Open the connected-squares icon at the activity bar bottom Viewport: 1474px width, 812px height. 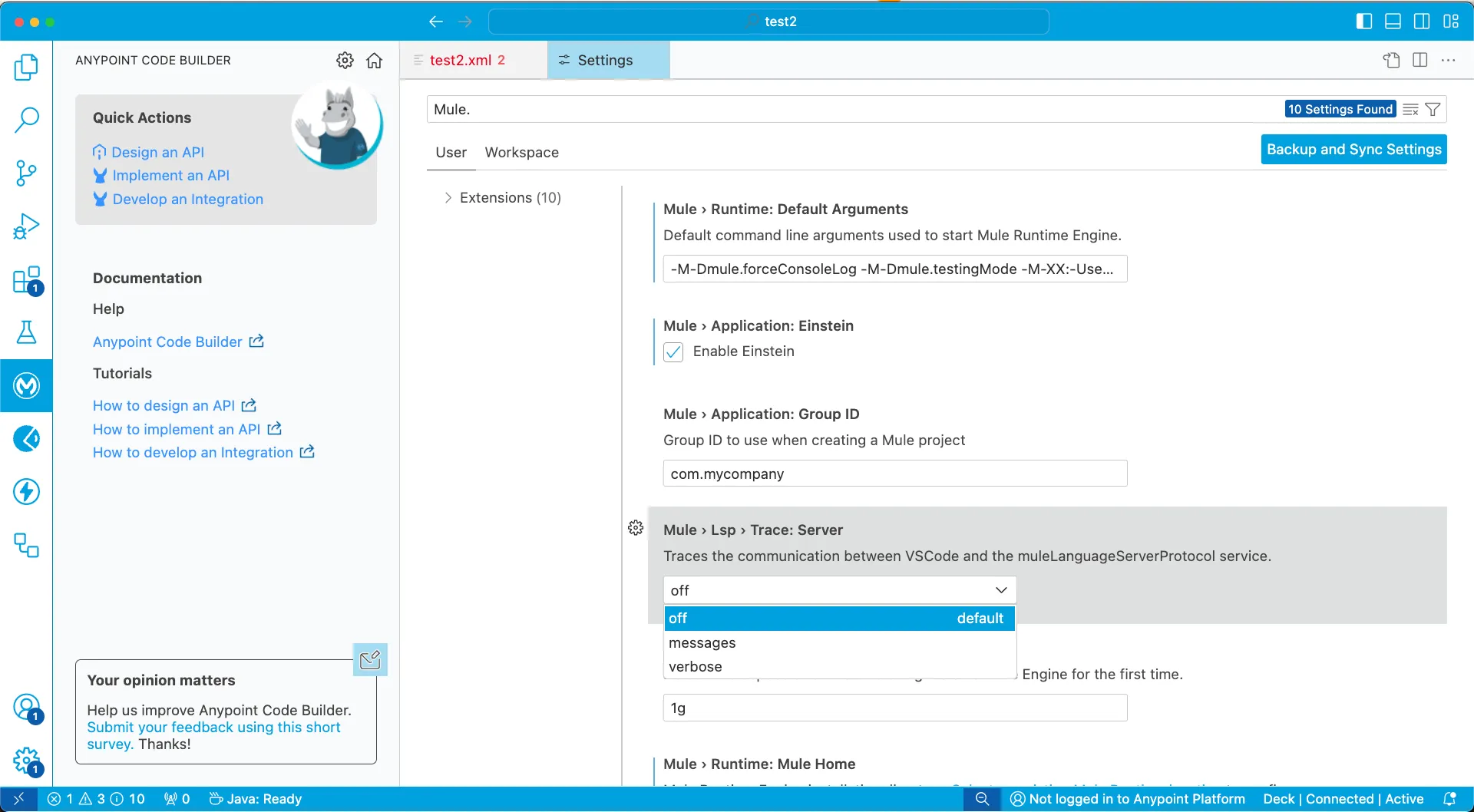tap(26, 546)
